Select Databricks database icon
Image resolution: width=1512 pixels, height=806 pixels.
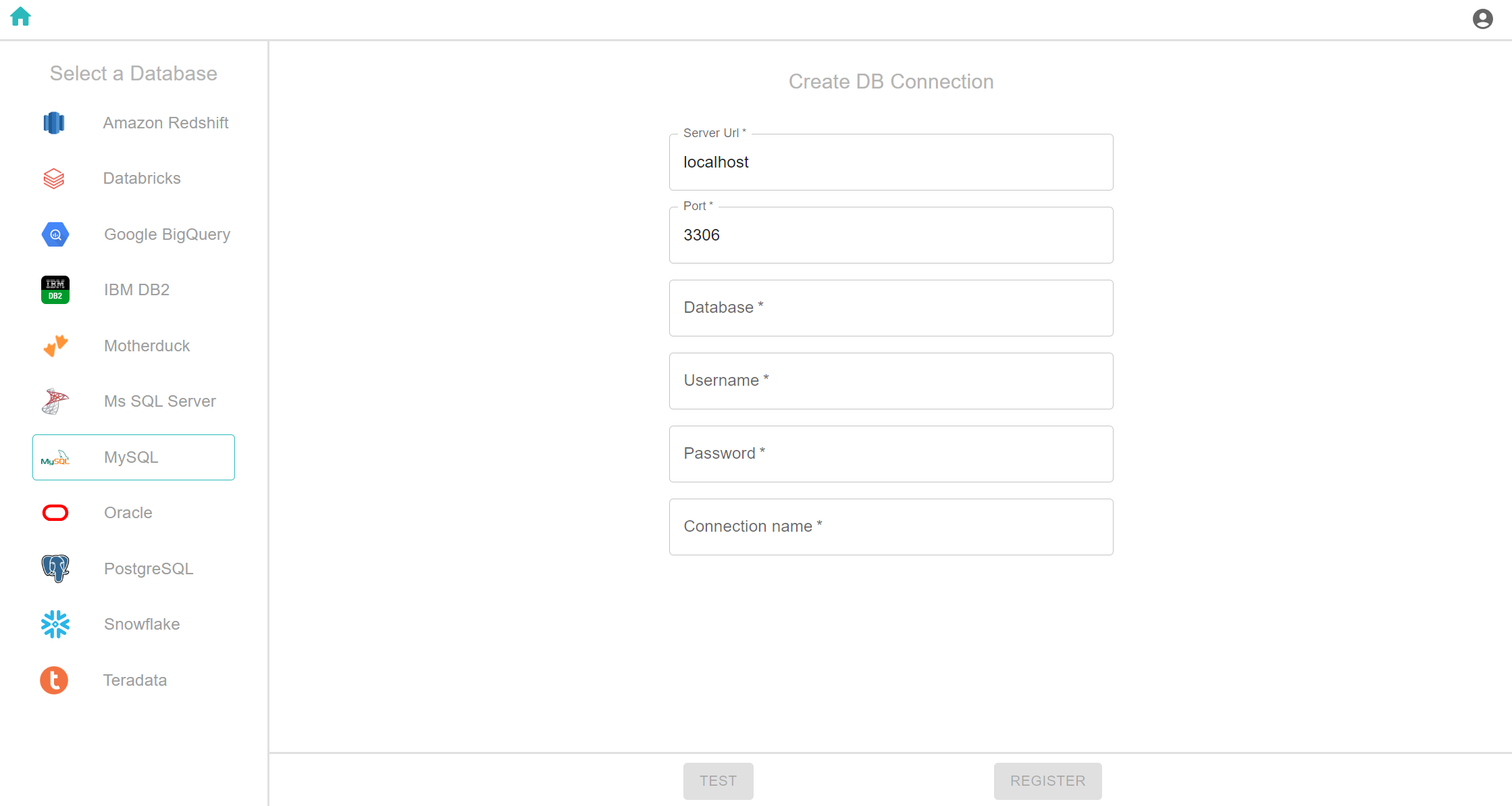click(x=54, y=179)
